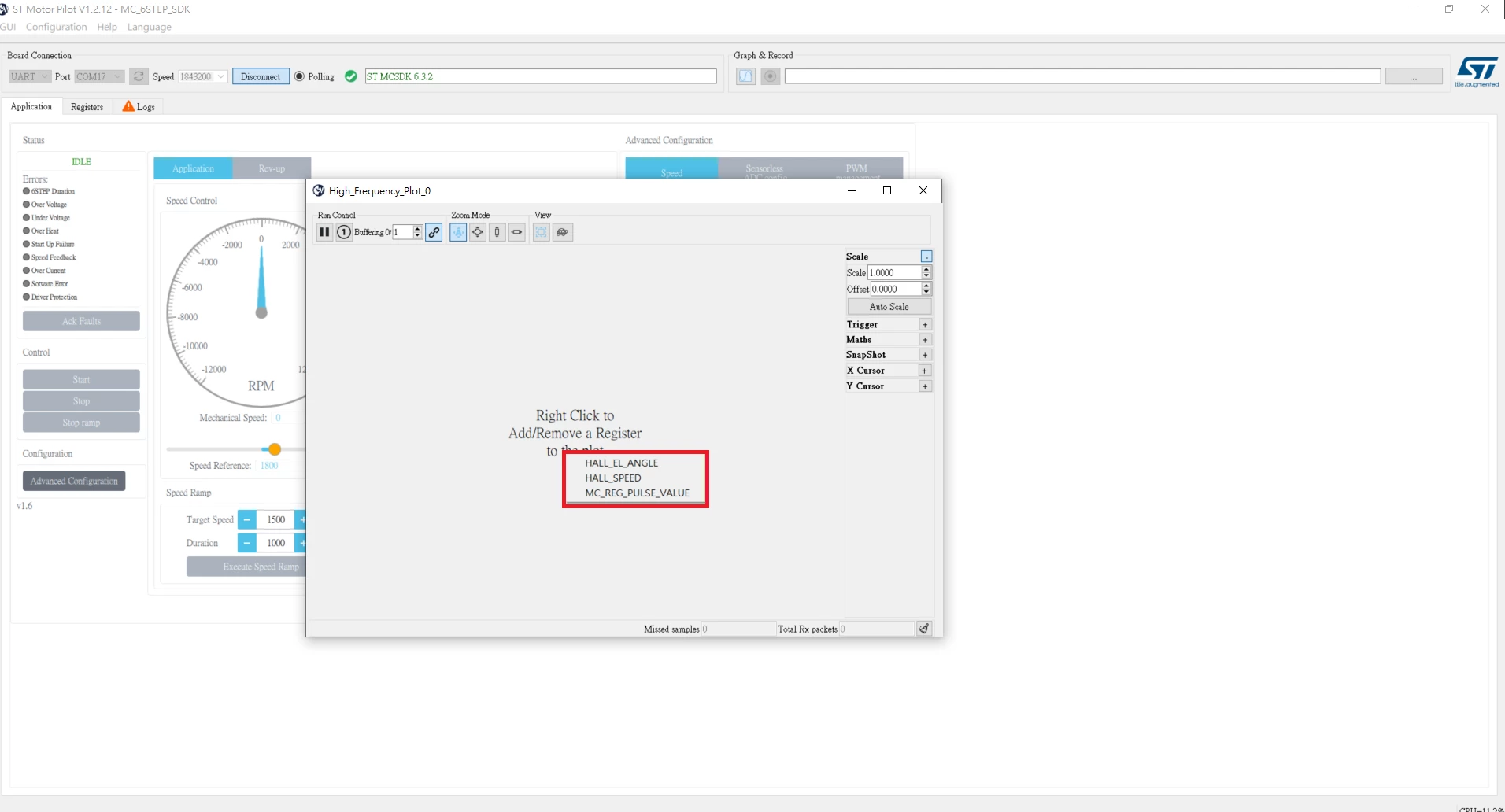Image resolution: width=1505 pixels, height=812 pixels.
Task: Click the green connection status check icon
Action: coord(351,76)
